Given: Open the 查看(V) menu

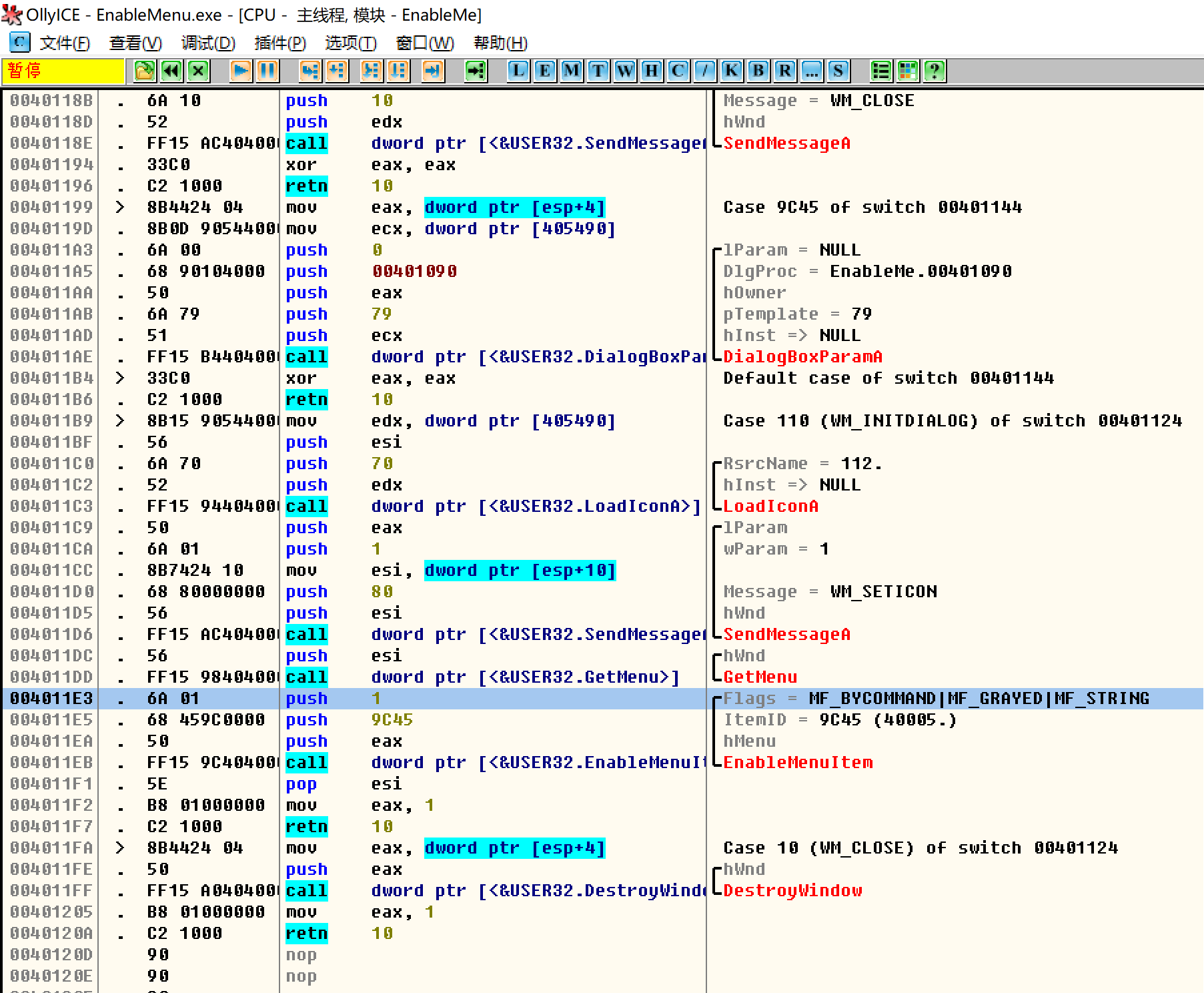Looking at the screenshot, I should [x=135, y=43].
